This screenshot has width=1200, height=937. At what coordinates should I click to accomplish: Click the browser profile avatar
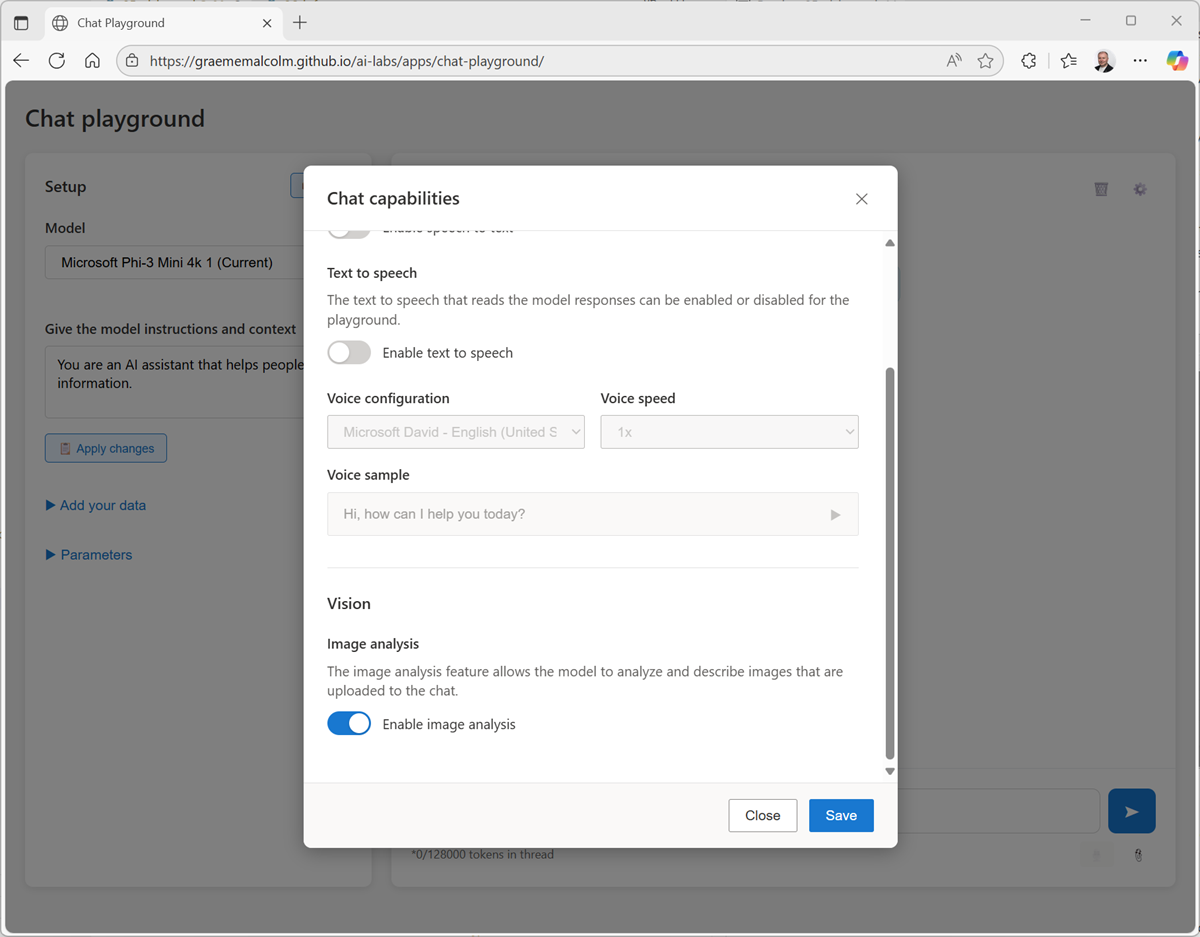click(1103, 60)
